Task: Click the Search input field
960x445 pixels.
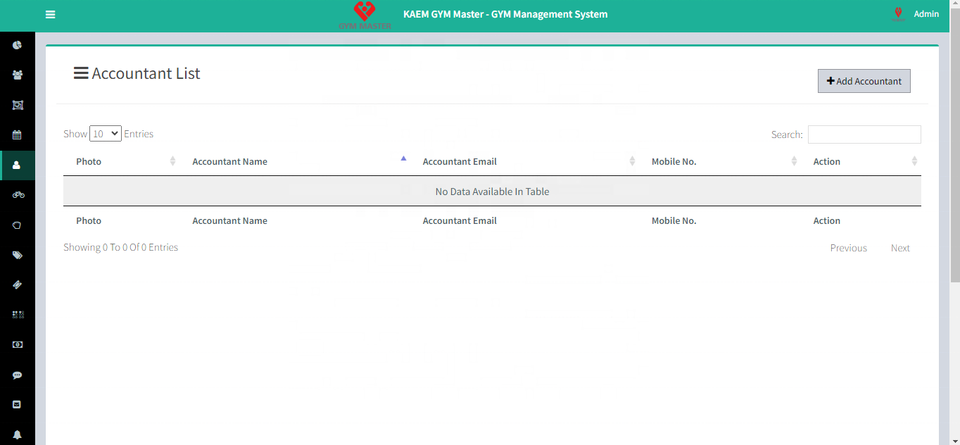Action: (x=864, y=134)
